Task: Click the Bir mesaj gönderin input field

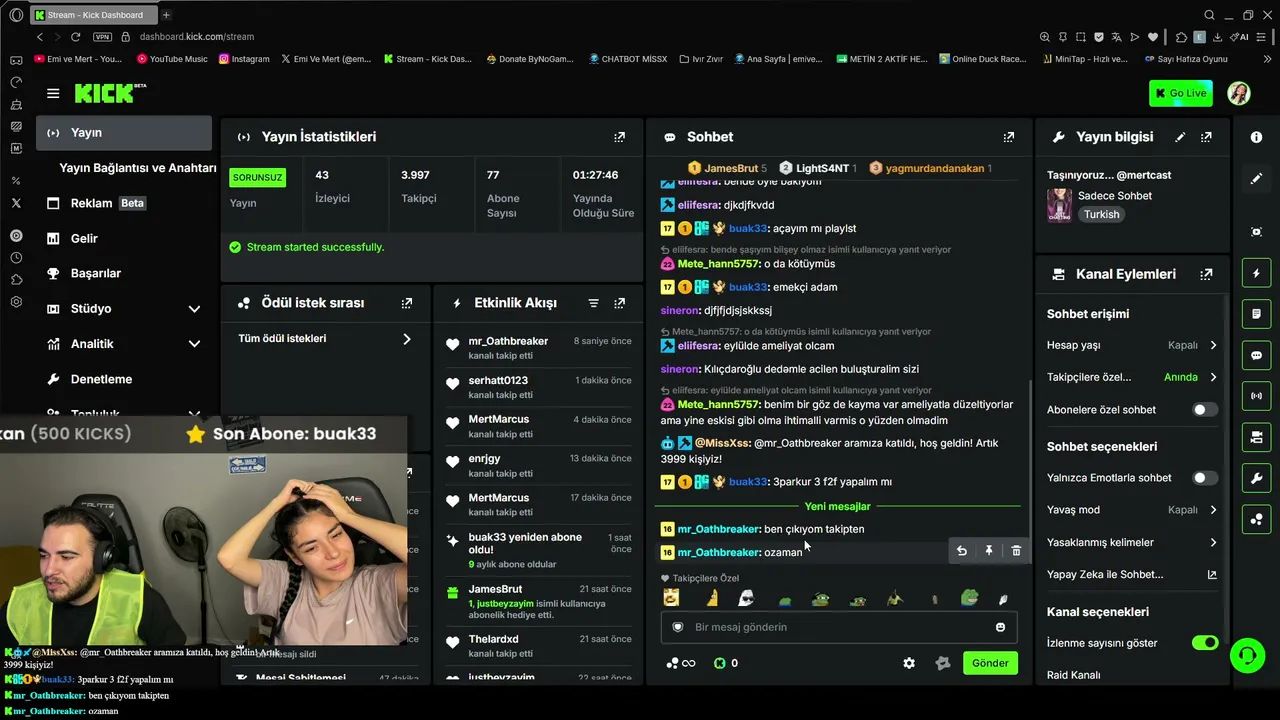Action: tap(839, 627)
